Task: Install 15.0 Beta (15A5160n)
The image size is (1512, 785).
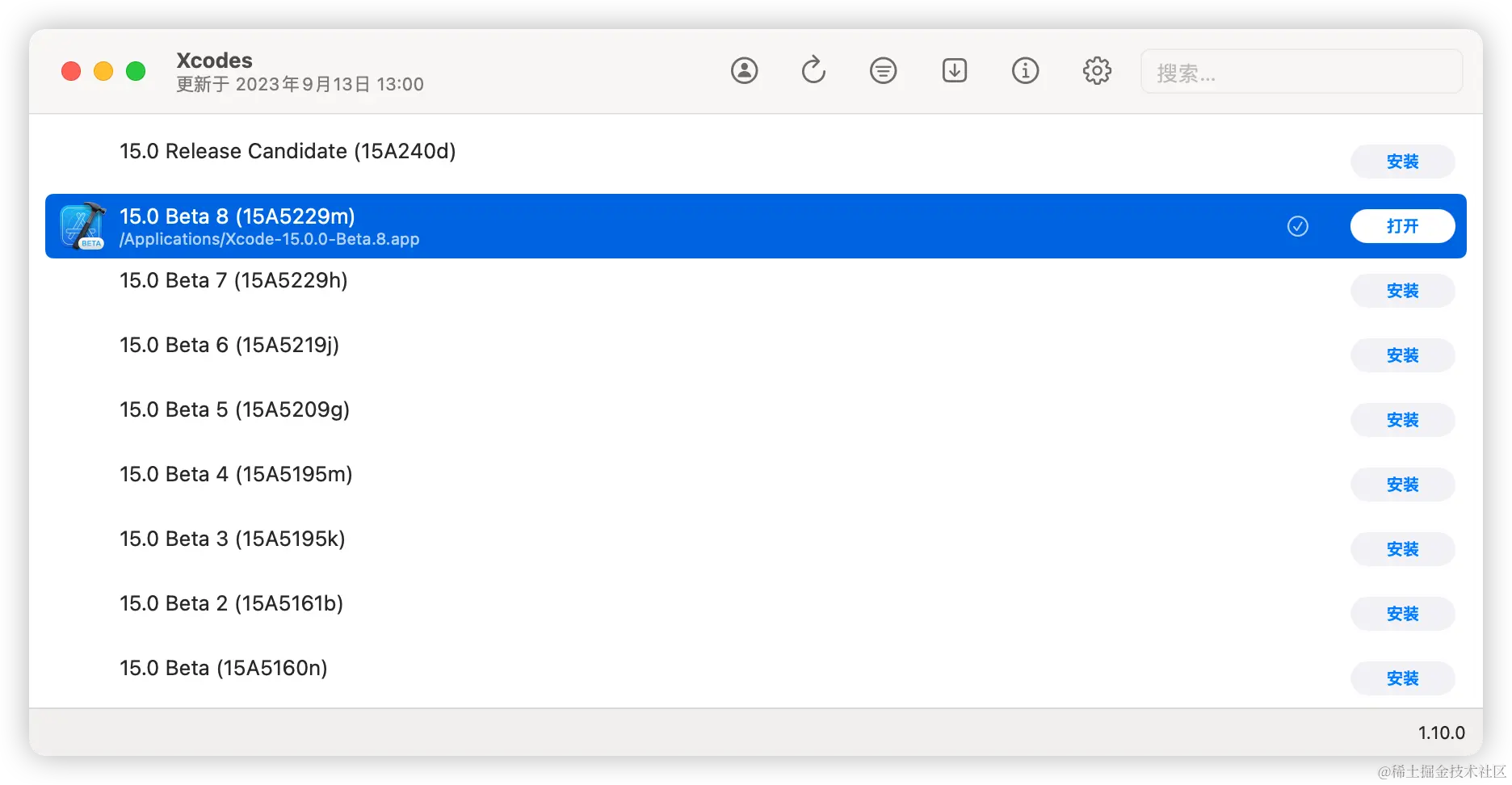Action: click(x=1402, y=678)
